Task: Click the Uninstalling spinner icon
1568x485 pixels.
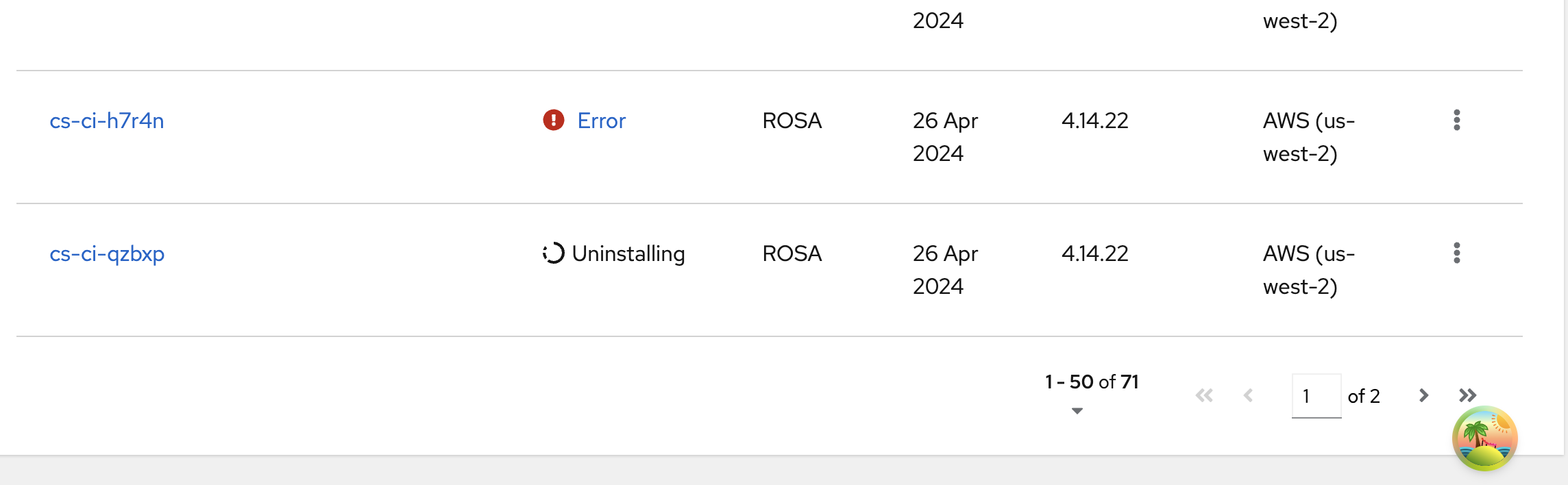Action: pos(553,253)
